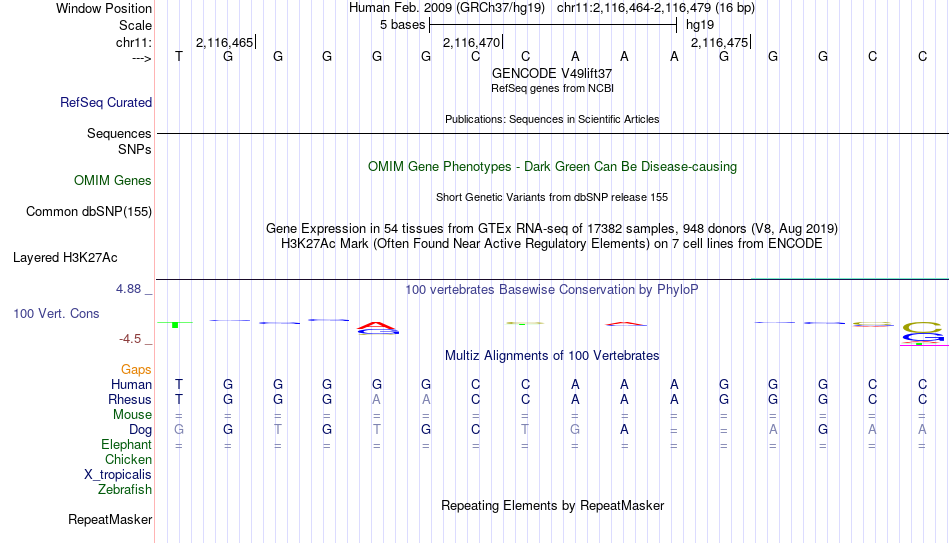Click the Layered H3K27Ac track label
950x543 pixels.
coord(65,258)
